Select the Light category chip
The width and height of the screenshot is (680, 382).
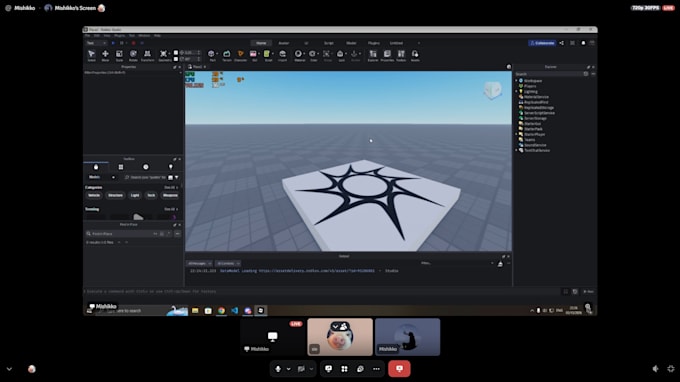click(135, 196)
